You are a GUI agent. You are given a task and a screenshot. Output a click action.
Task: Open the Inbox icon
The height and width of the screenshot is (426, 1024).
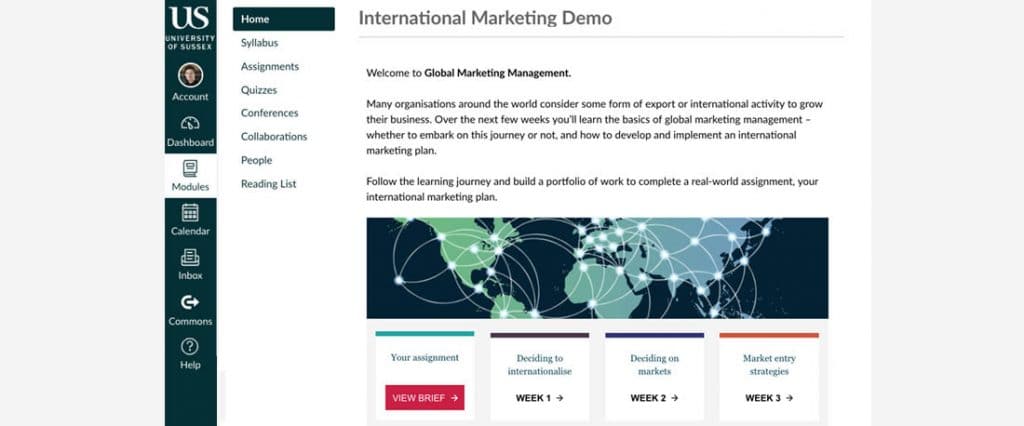190,257
